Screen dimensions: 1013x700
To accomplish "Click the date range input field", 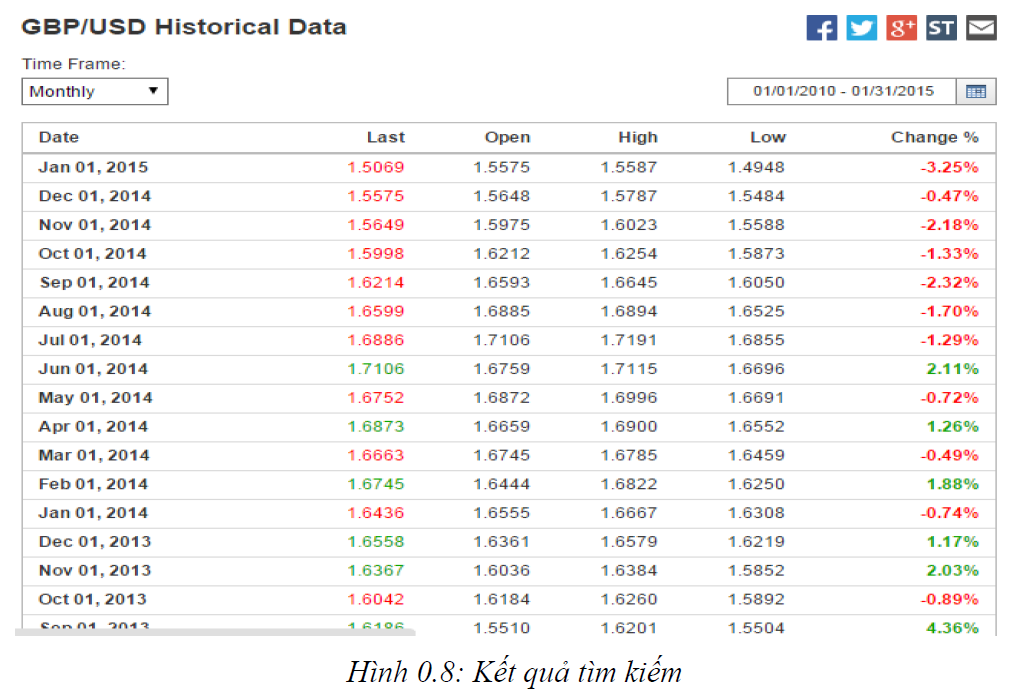I will coord(842,92).
